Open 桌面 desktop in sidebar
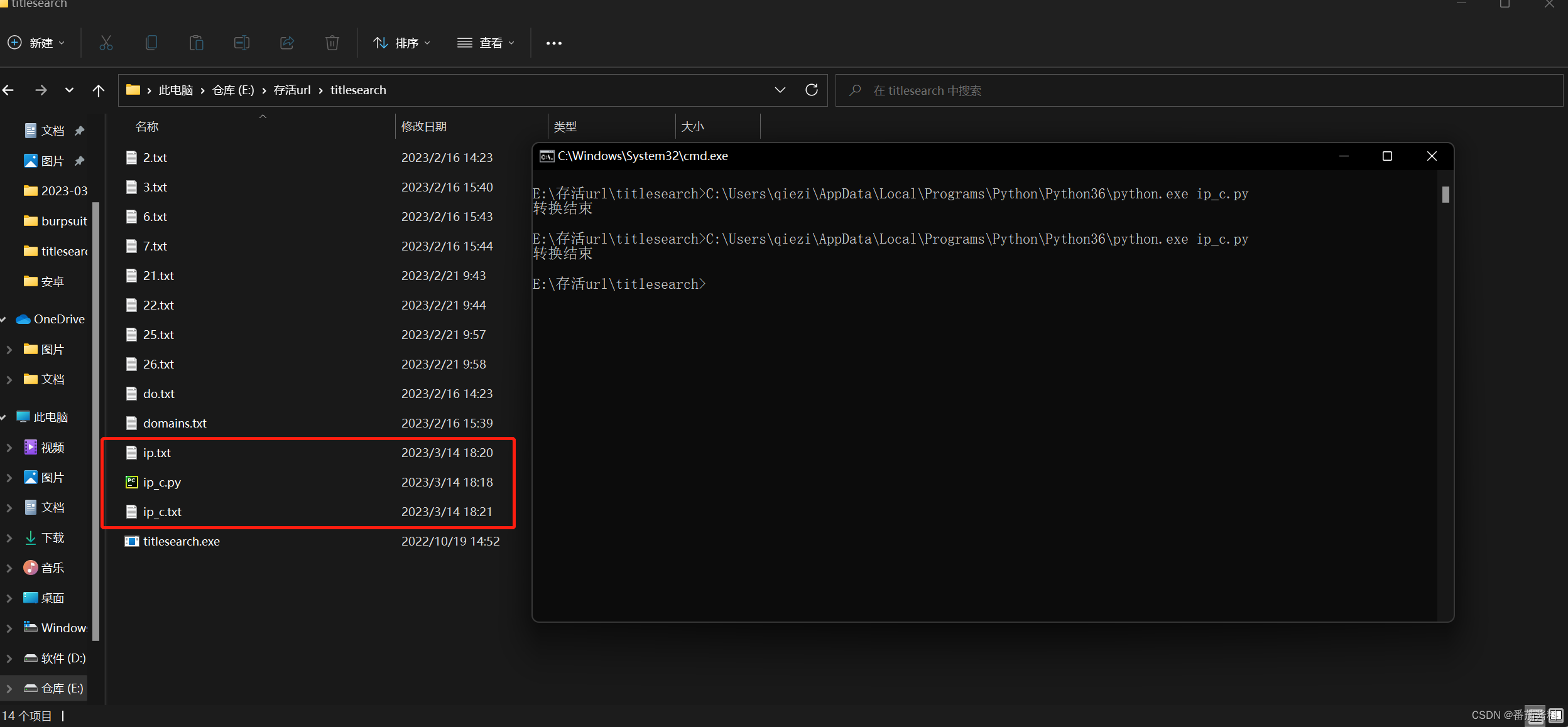Screen dimensions: 1568x727 pyautogui.click(x=44, y=598)
